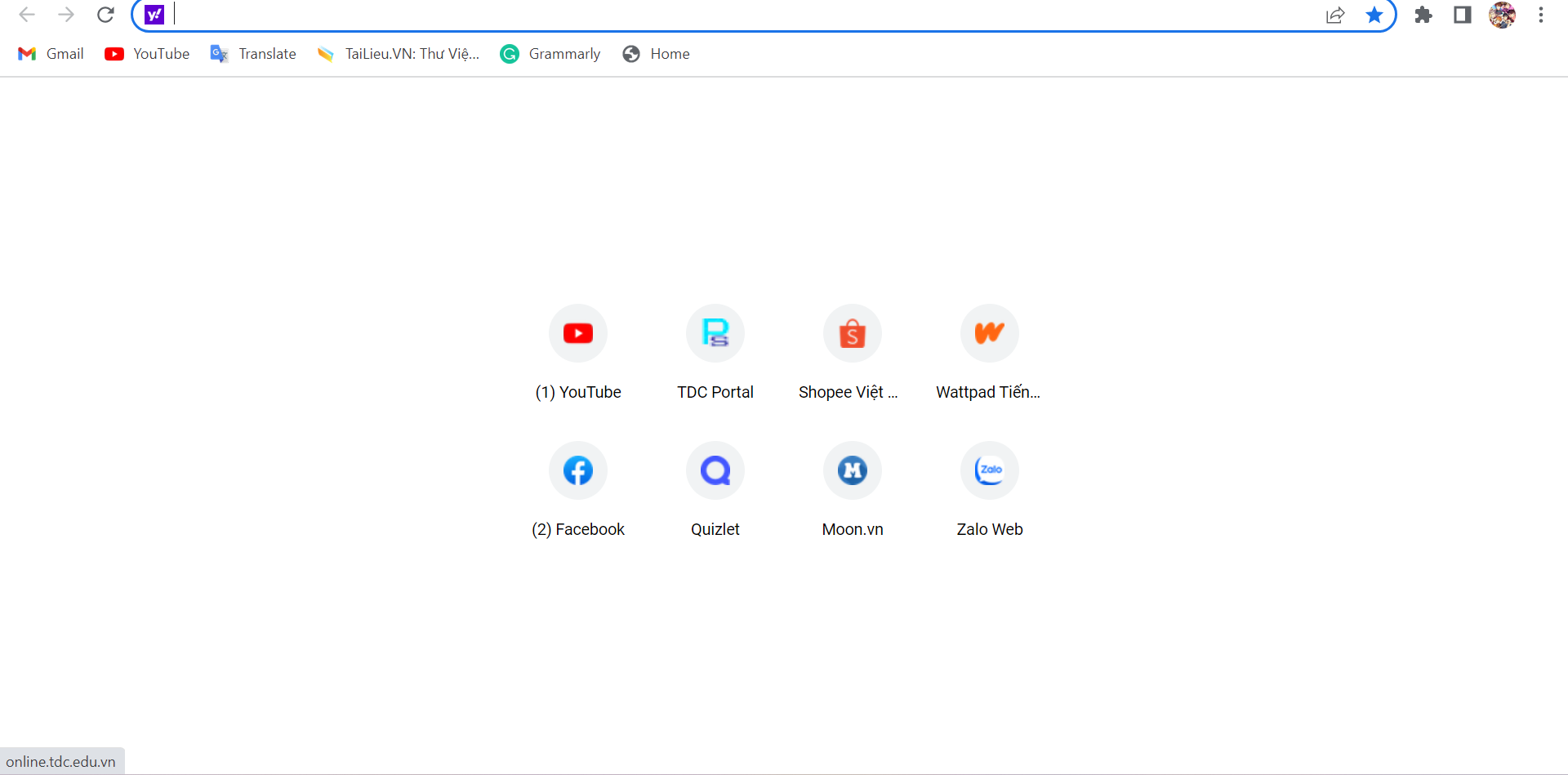The image size is (1568, 775).
Task: Open the Shopee Việt shortcut tile
Action: click(x=853, y=353)
